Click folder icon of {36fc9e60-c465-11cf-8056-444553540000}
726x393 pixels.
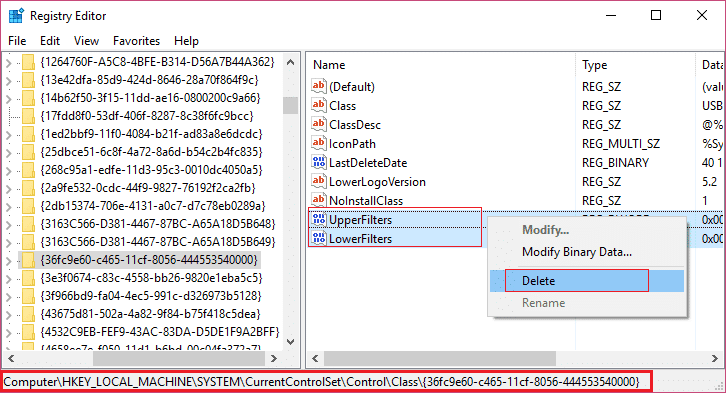coord(28,260)
